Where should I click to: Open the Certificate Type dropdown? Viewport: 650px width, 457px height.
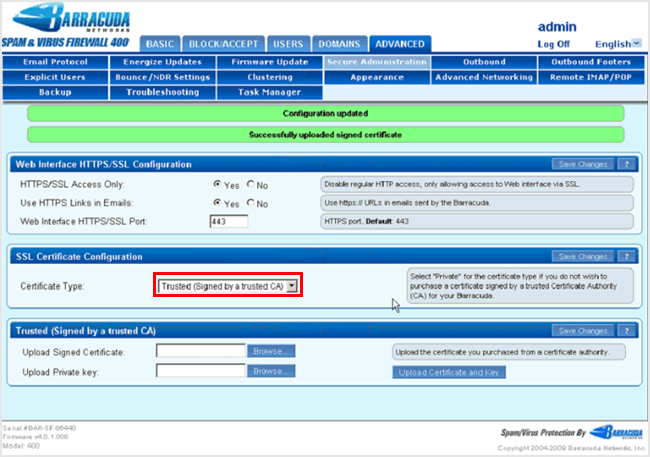291,286
